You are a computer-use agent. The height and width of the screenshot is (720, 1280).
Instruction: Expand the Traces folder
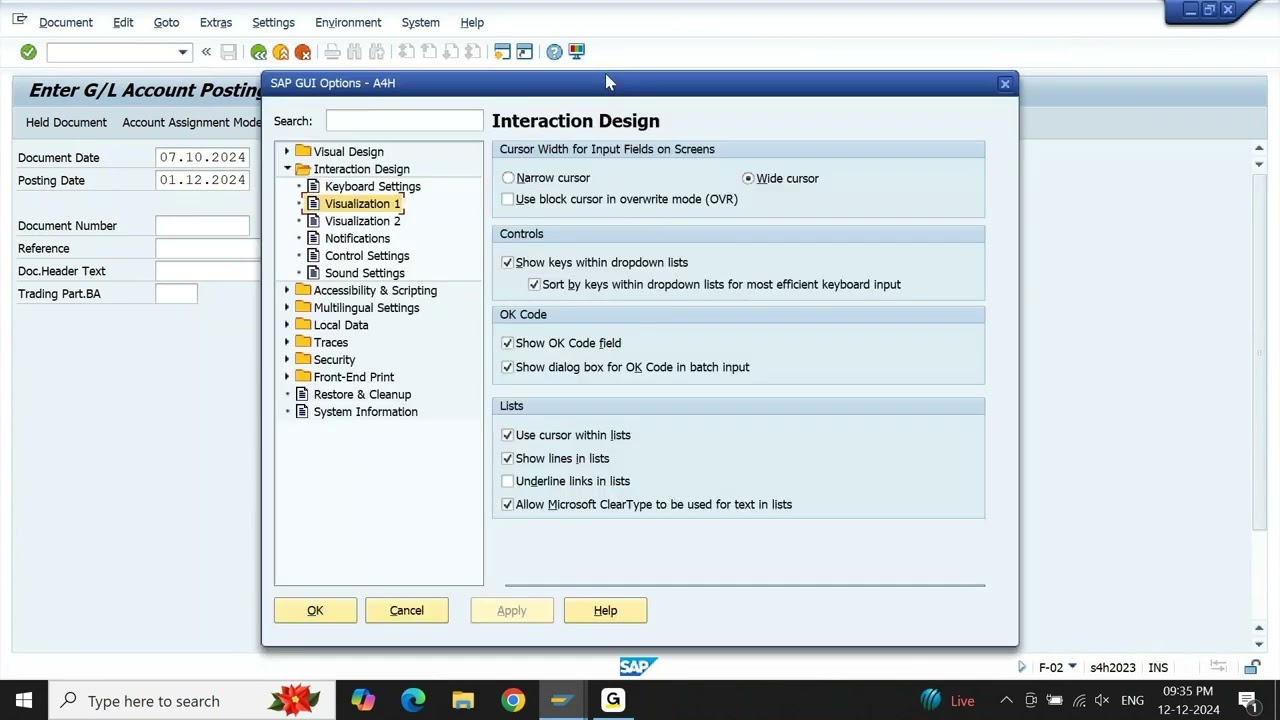287,342
